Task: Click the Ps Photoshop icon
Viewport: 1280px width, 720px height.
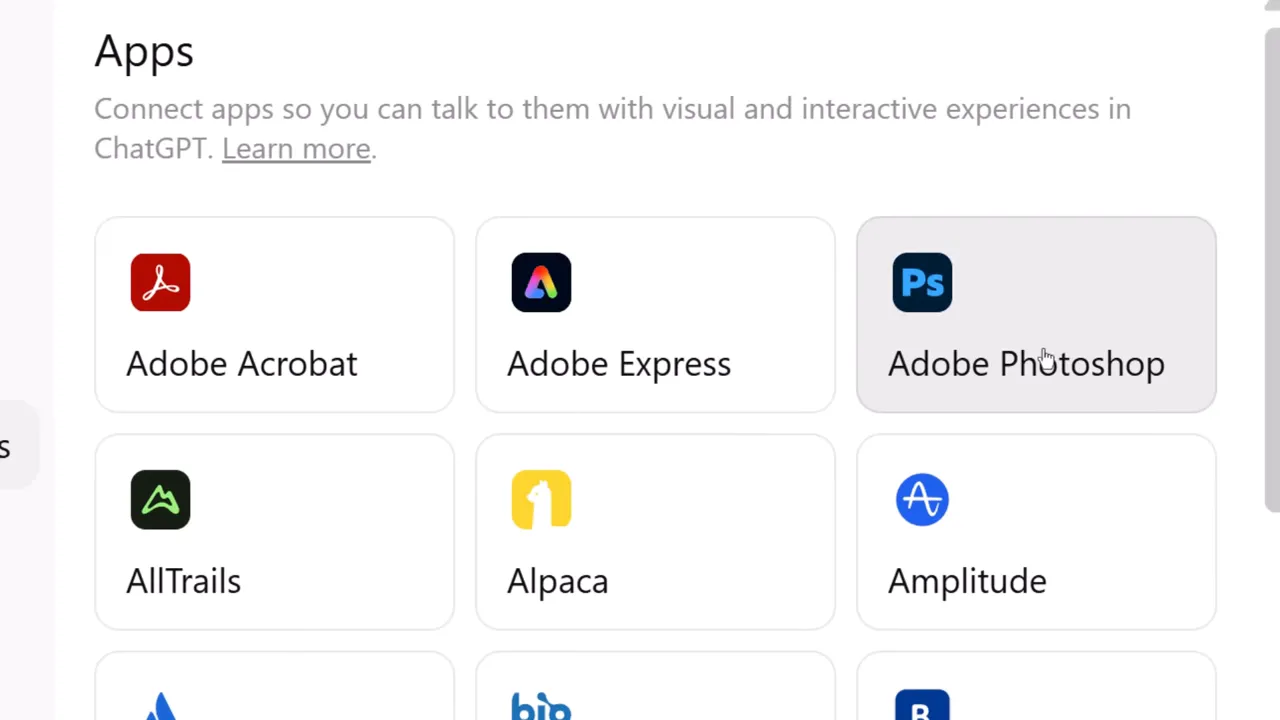Action: [x=922, y=282]
